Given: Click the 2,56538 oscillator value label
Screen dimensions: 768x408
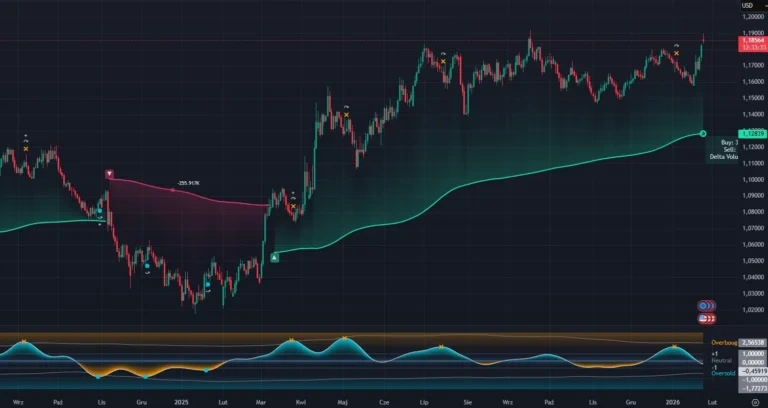Looking at the screenshot, I should click(x=753, y=343).
